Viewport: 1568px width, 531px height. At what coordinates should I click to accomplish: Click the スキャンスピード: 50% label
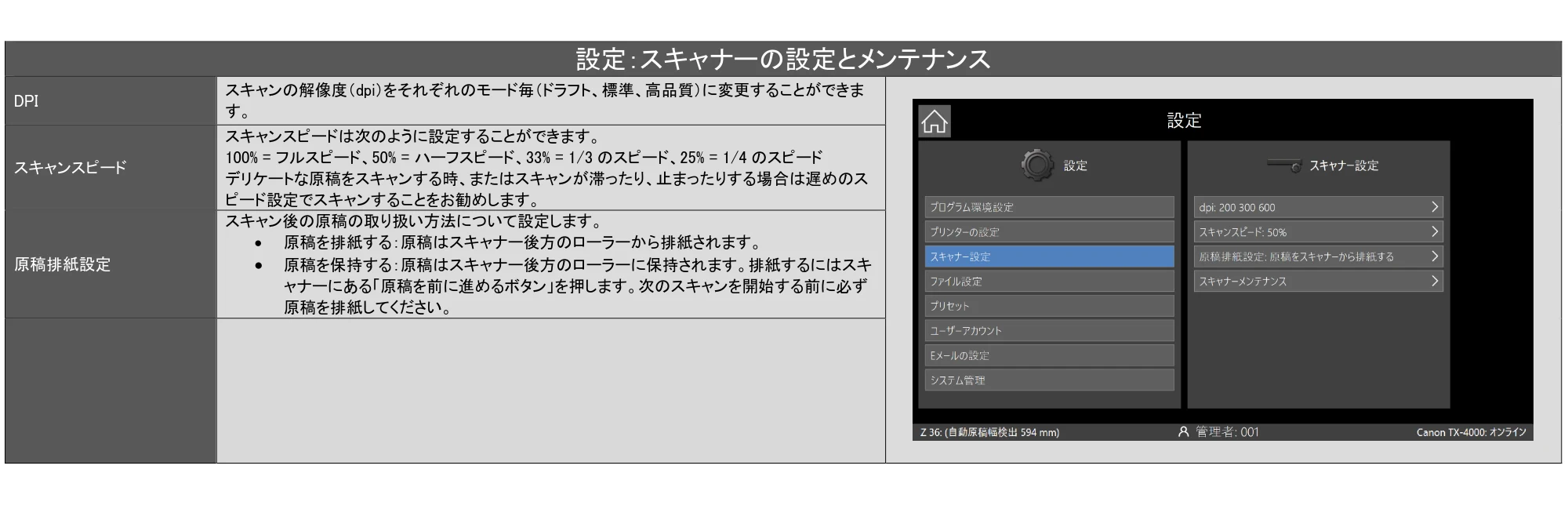pyautogui.click(x=1243, y=232)
